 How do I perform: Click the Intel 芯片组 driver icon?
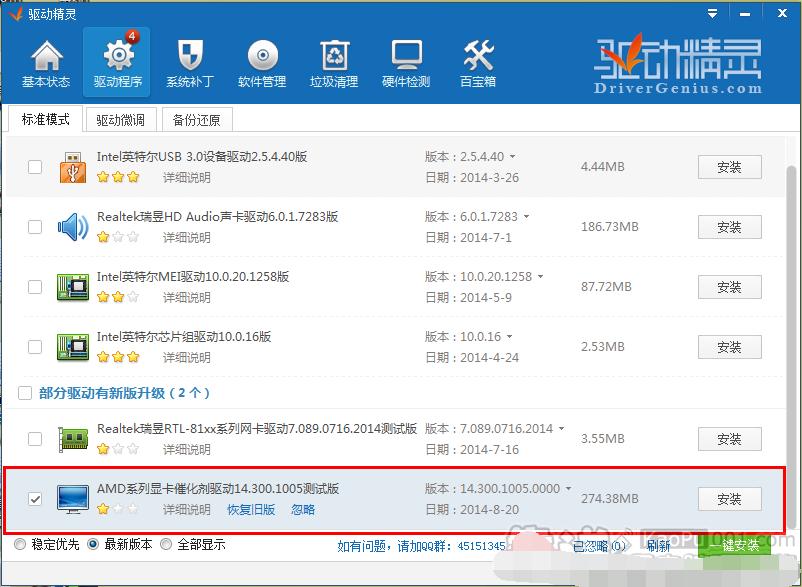click(x=73, y=347)
